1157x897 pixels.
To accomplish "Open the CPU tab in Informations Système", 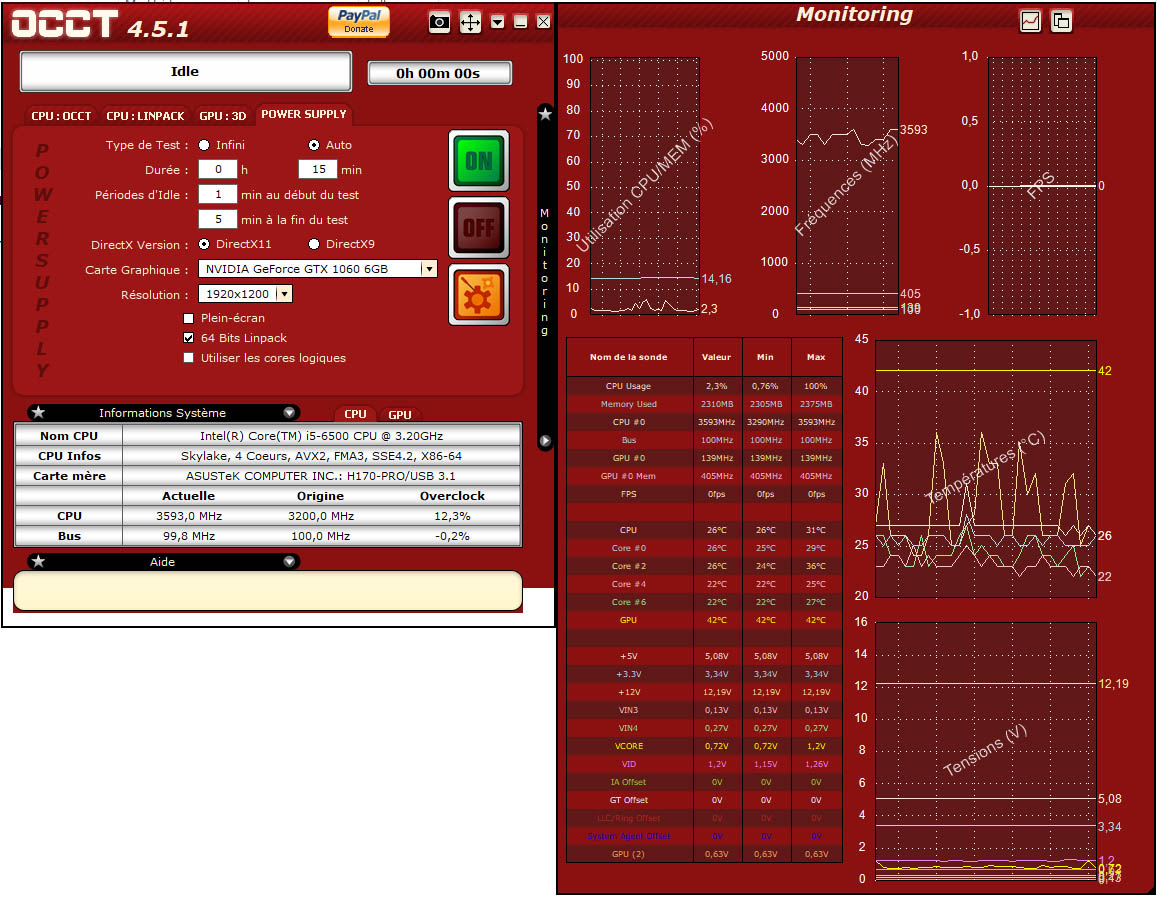I will 356,415.
